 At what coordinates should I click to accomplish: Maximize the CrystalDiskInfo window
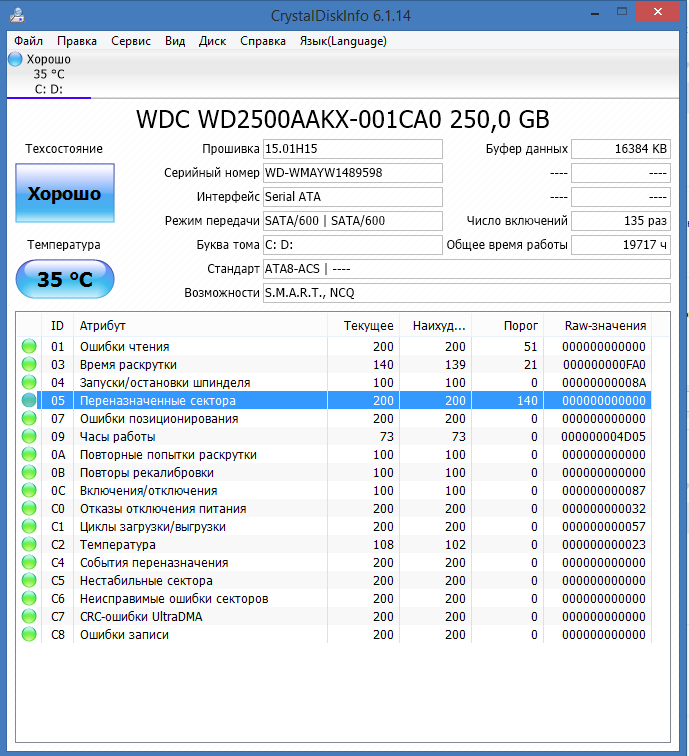pos(622,12)
